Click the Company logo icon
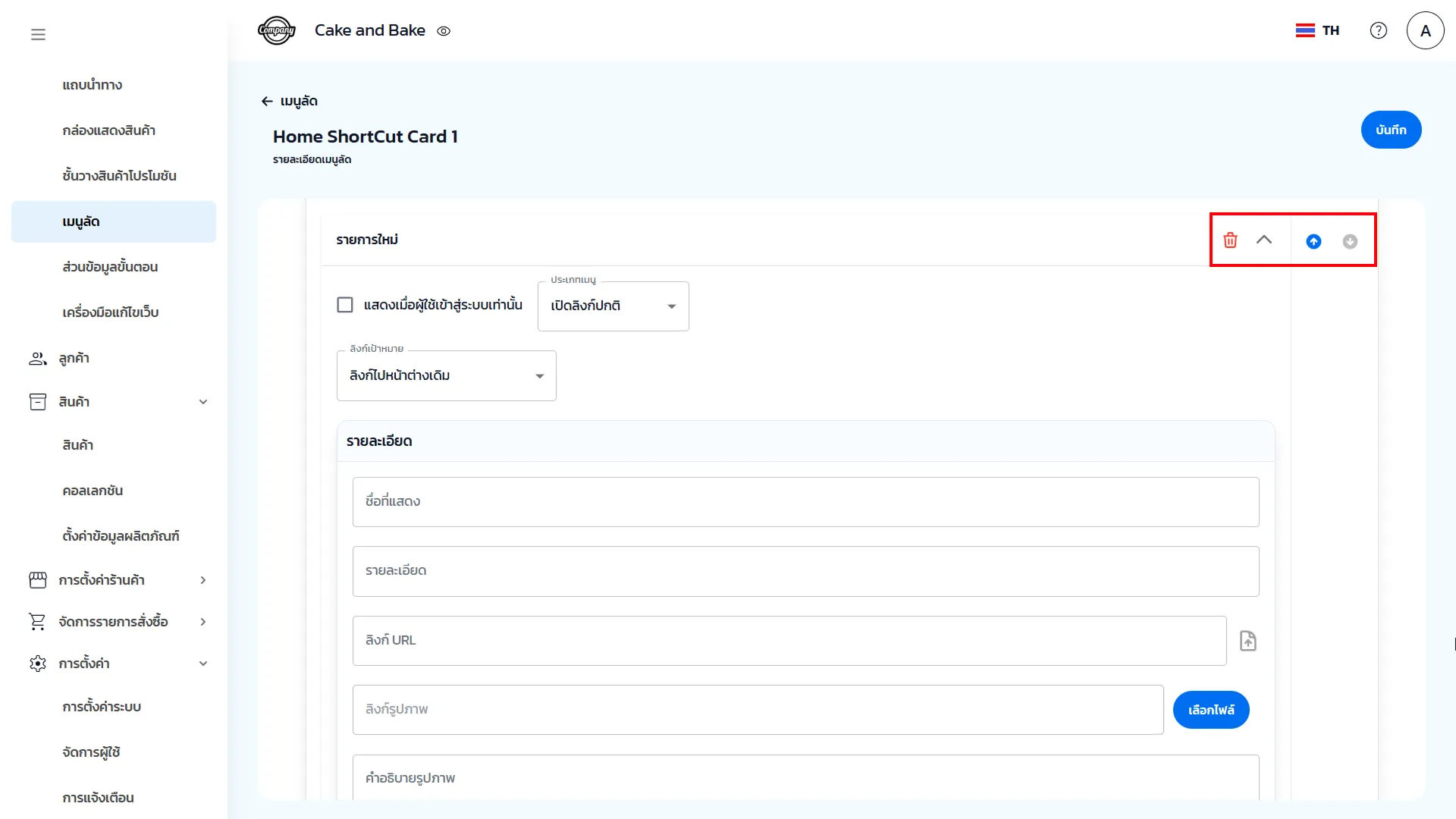This screenshot has width=1456, height=819. pyautogui.click(x=276, y=30)
